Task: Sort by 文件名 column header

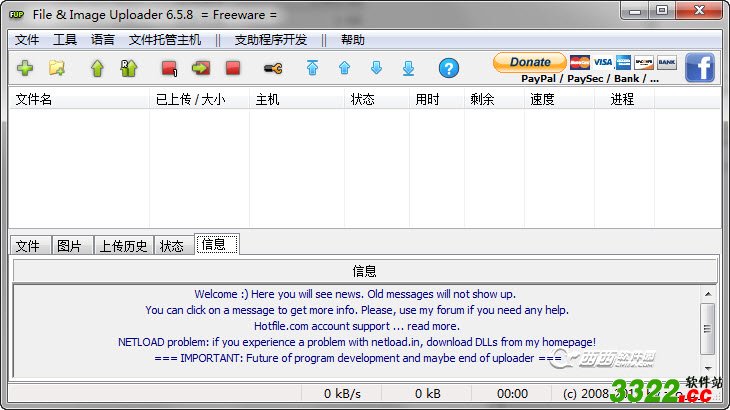Action: tap(79, 99)
